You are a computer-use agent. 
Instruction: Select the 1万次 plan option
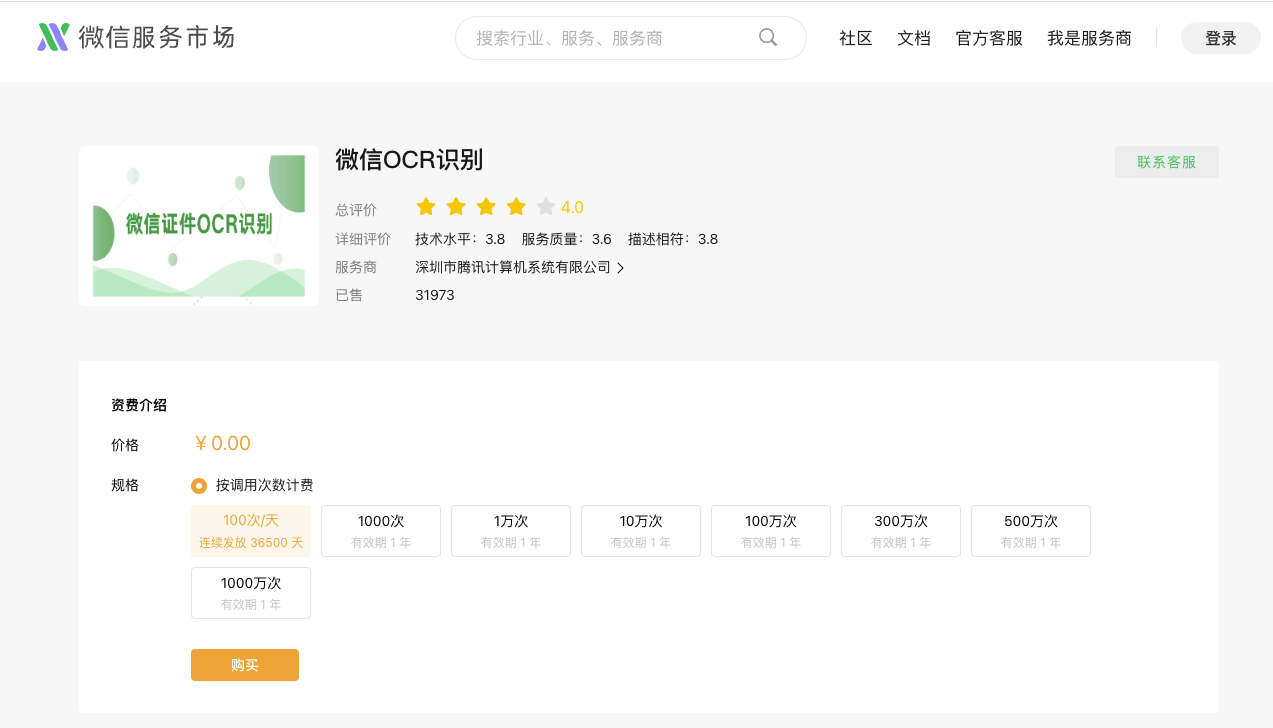(x=511, y=531)
